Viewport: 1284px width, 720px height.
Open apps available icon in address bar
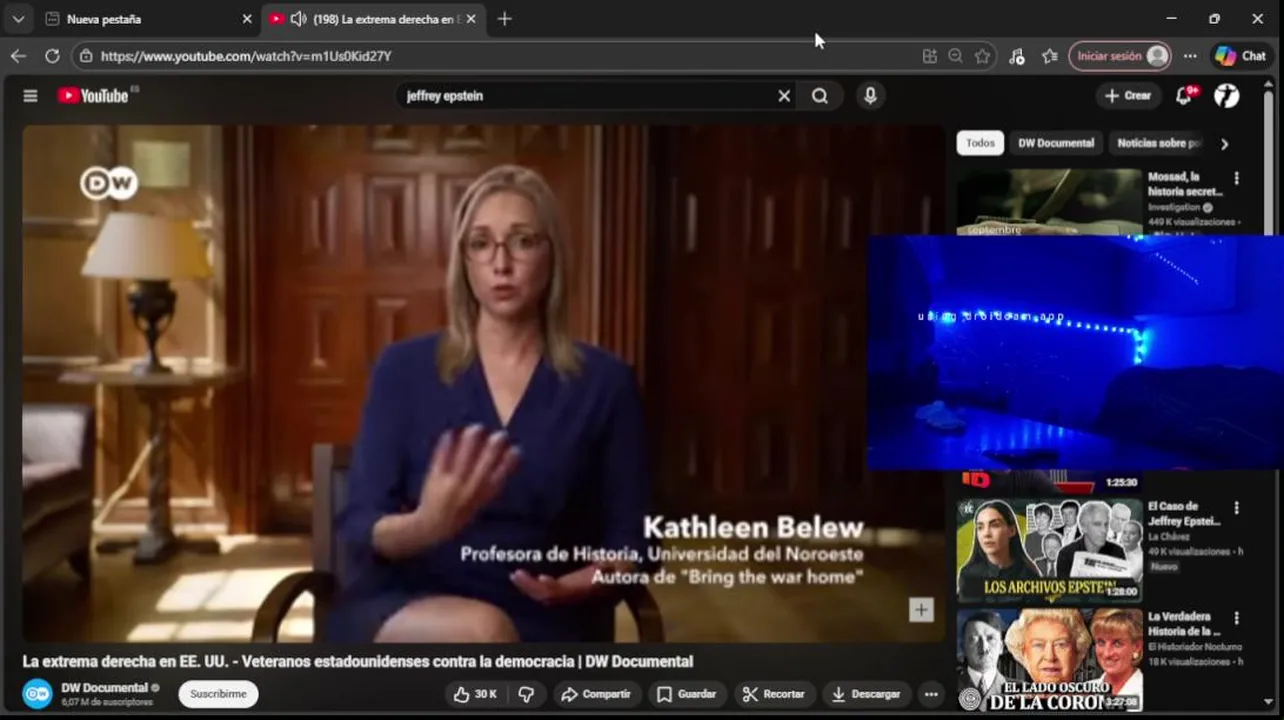tap(930, 56)
